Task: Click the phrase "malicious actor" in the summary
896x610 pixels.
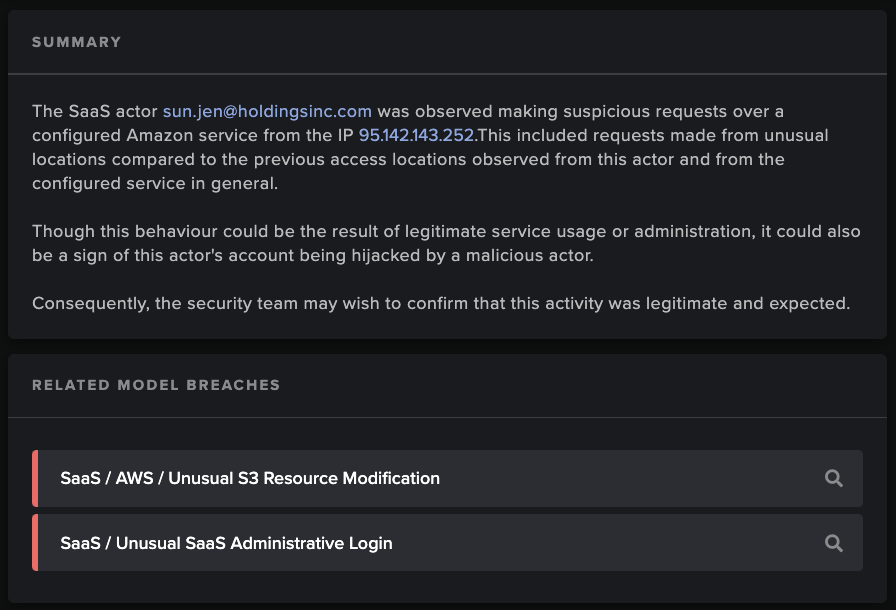Action: 530,255
